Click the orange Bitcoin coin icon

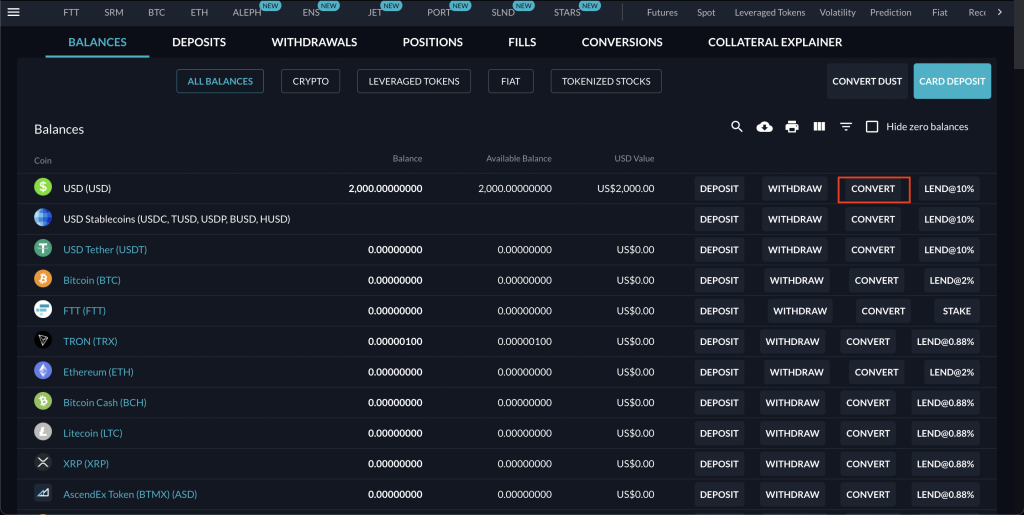click(x=43, y=279)
